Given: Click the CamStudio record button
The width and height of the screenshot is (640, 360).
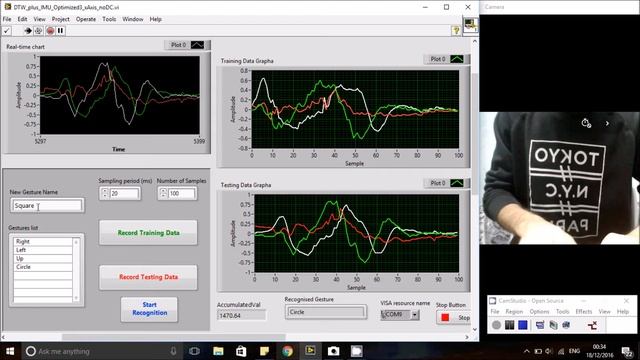Looking at the screenshot, I should pos(496,325).
